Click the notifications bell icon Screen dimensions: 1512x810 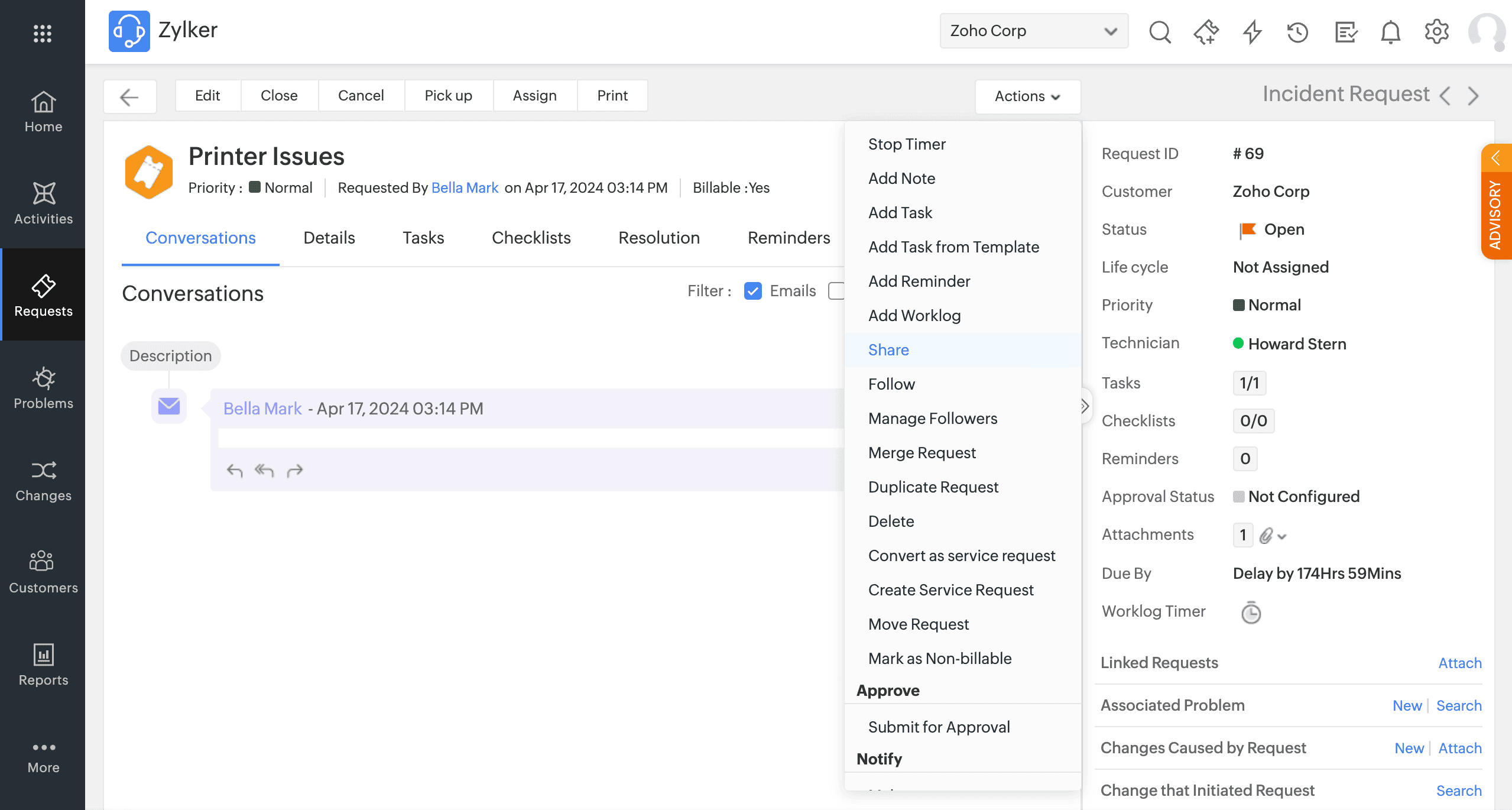click(x=1390, y=31)
